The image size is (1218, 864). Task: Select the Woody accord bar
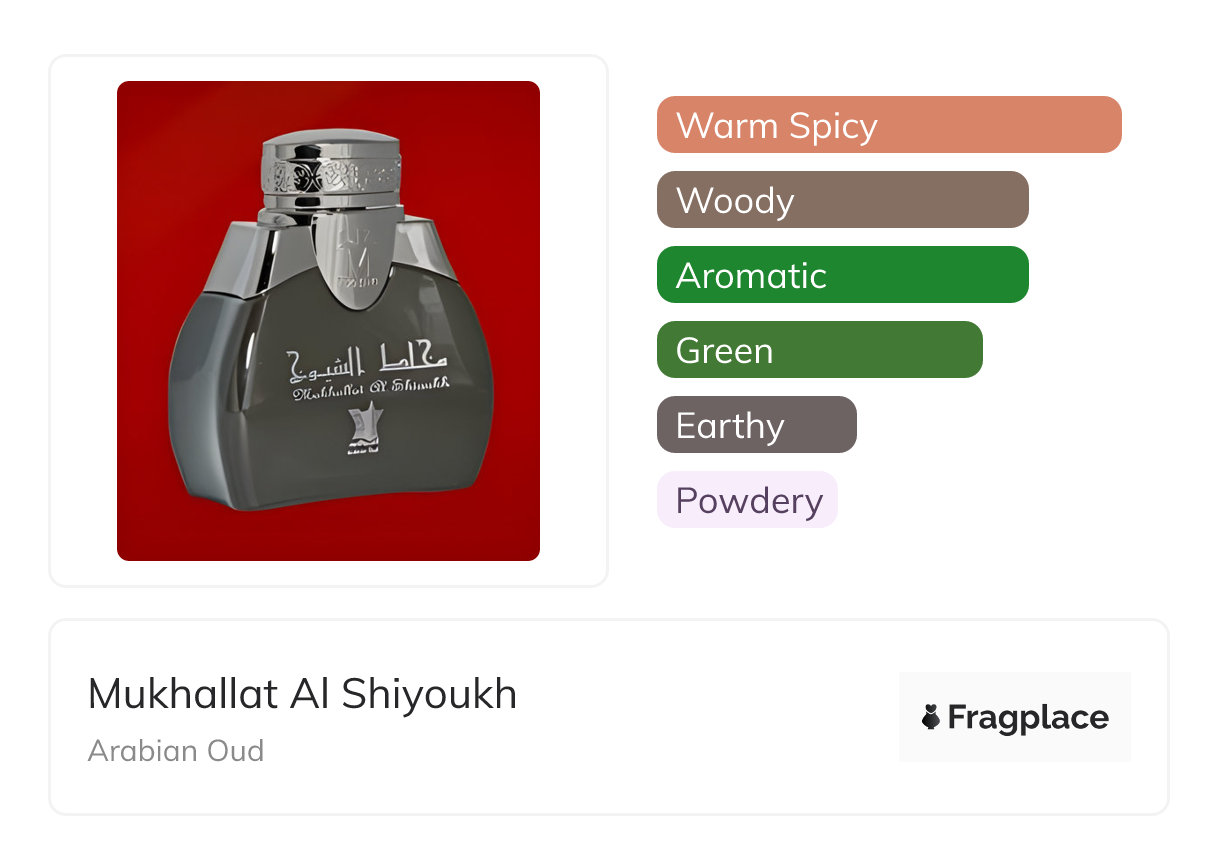(x=842, y=200)
